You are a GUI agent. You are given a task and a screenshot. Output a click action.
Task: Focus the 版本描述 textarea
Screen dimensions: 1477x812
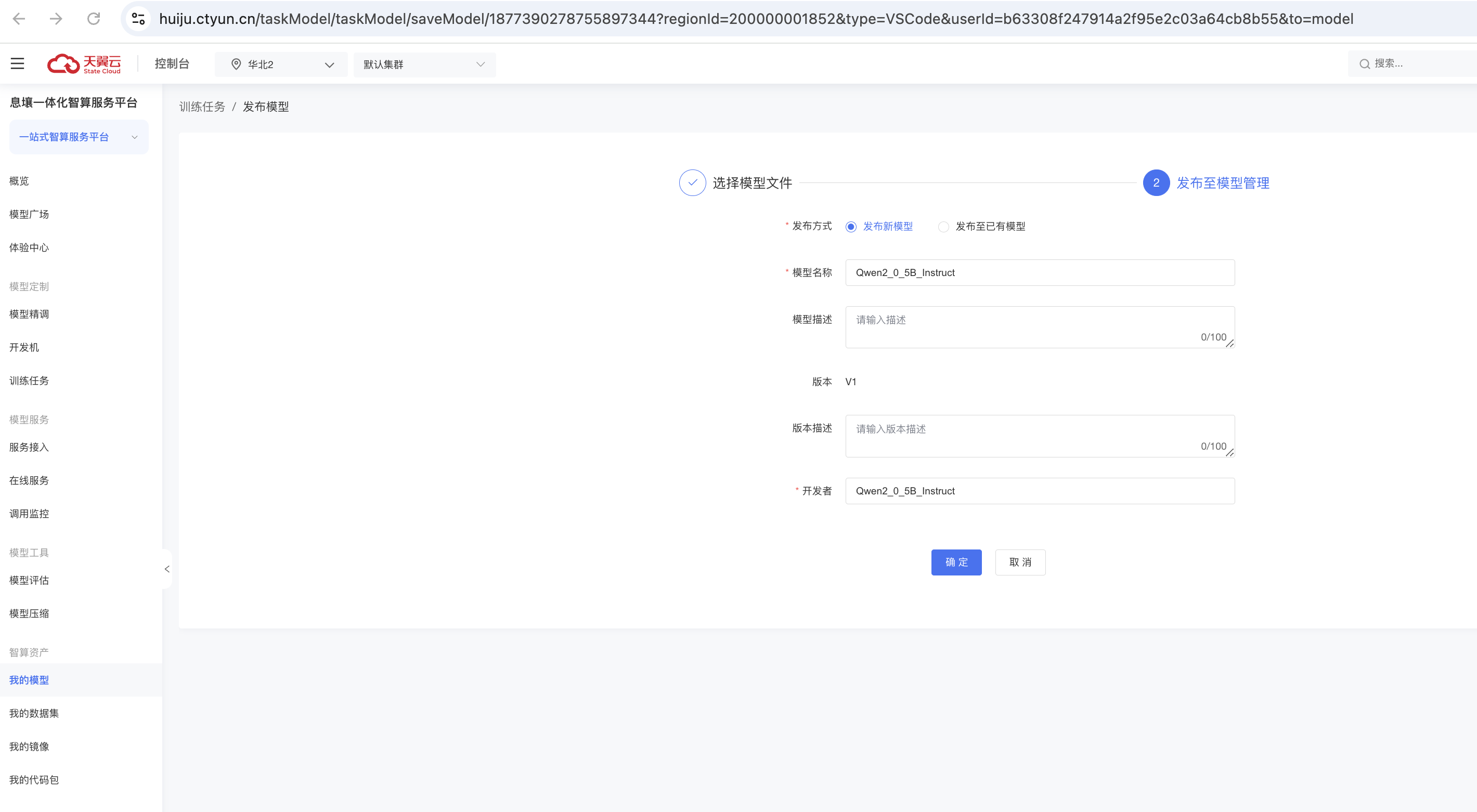[x=1040, y=436]
